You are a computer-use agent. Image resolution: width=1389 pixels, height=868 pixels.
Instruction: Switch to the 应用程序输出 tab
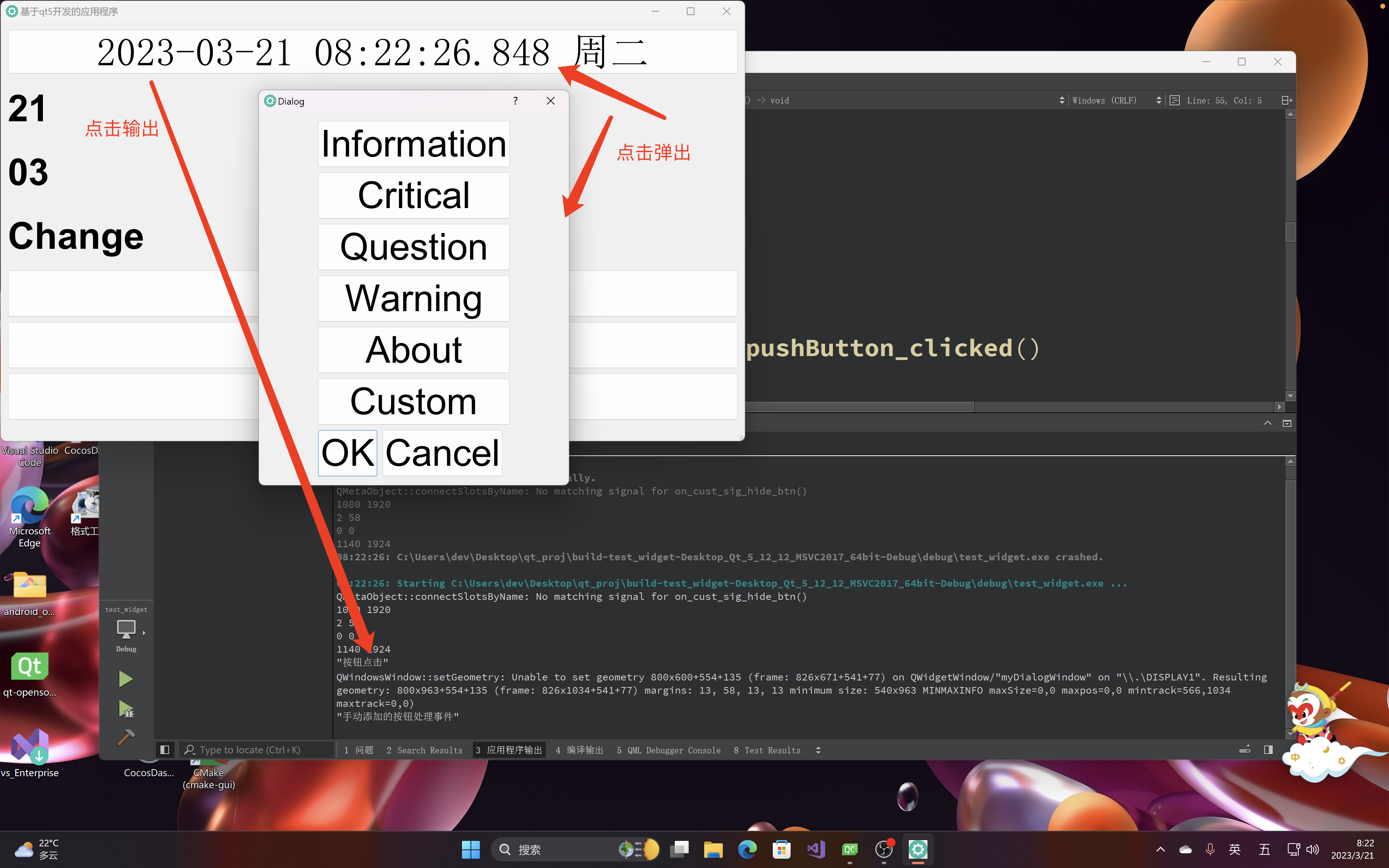click(x=508, y=750)
